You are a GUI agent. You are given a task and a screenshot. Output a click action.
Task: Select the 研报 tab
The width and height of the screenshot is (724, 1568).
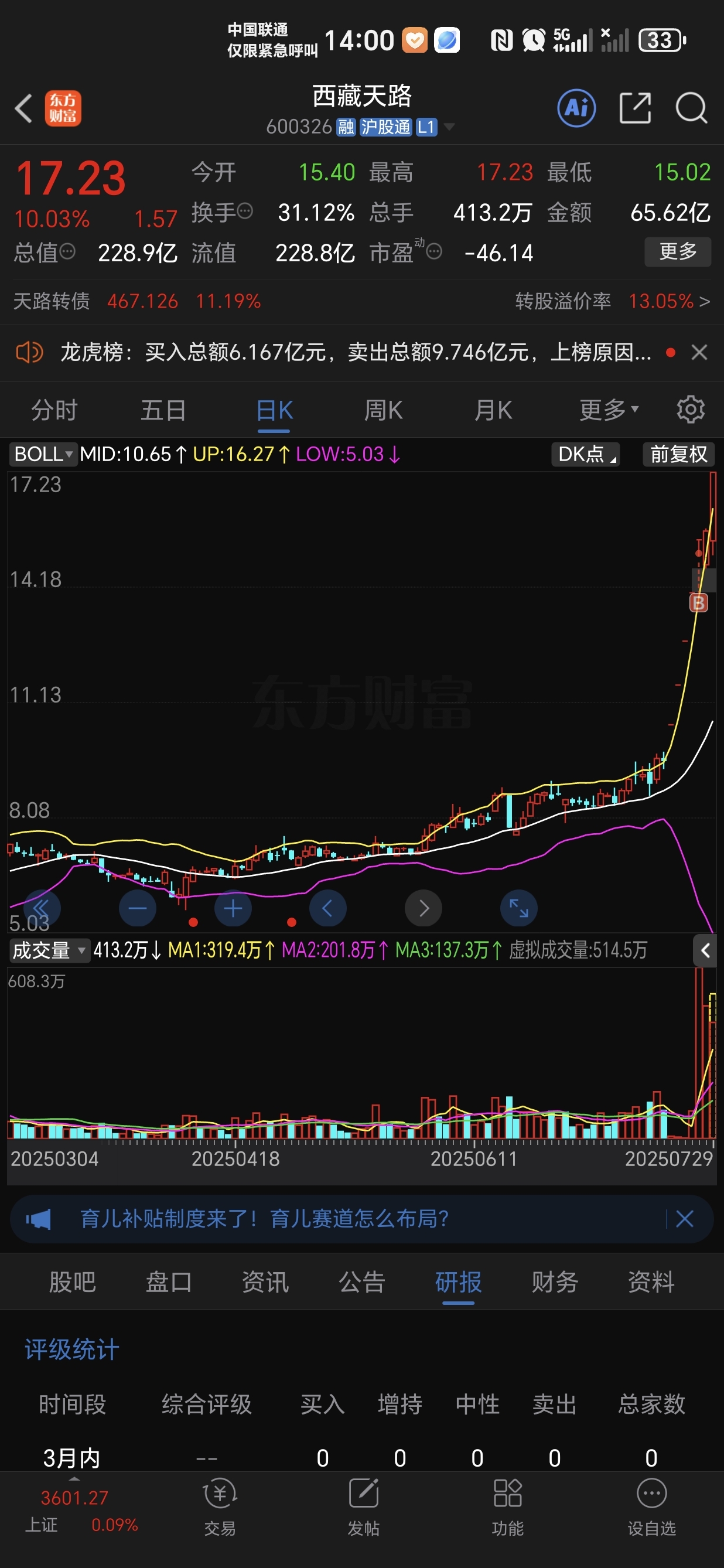pos(458,1282)
